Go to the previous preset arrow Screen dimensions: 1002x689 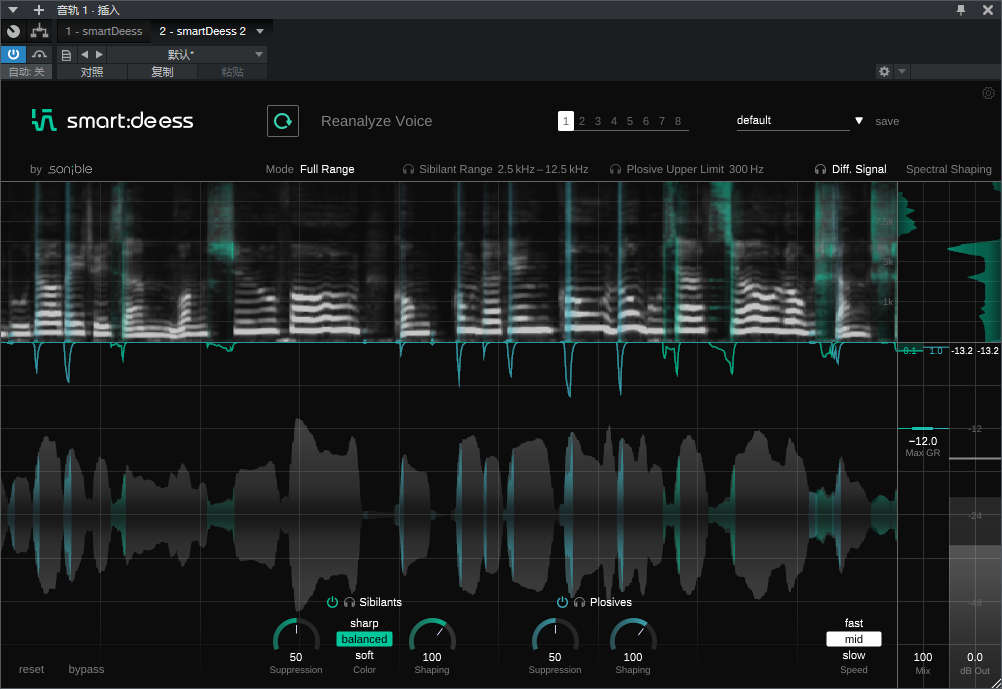tap(84, 54)
